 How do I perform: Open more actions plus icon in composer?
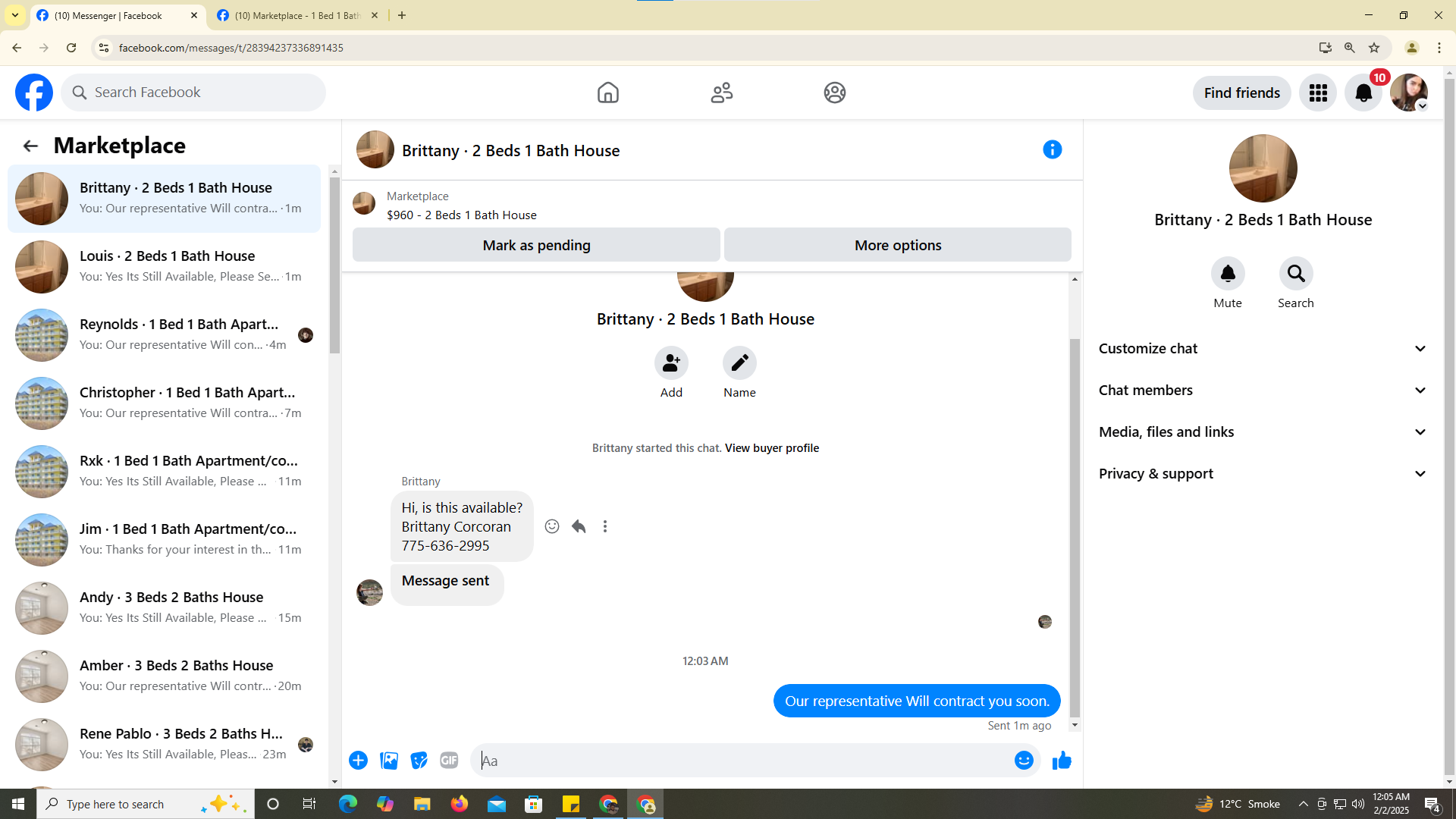coord(358,760)
